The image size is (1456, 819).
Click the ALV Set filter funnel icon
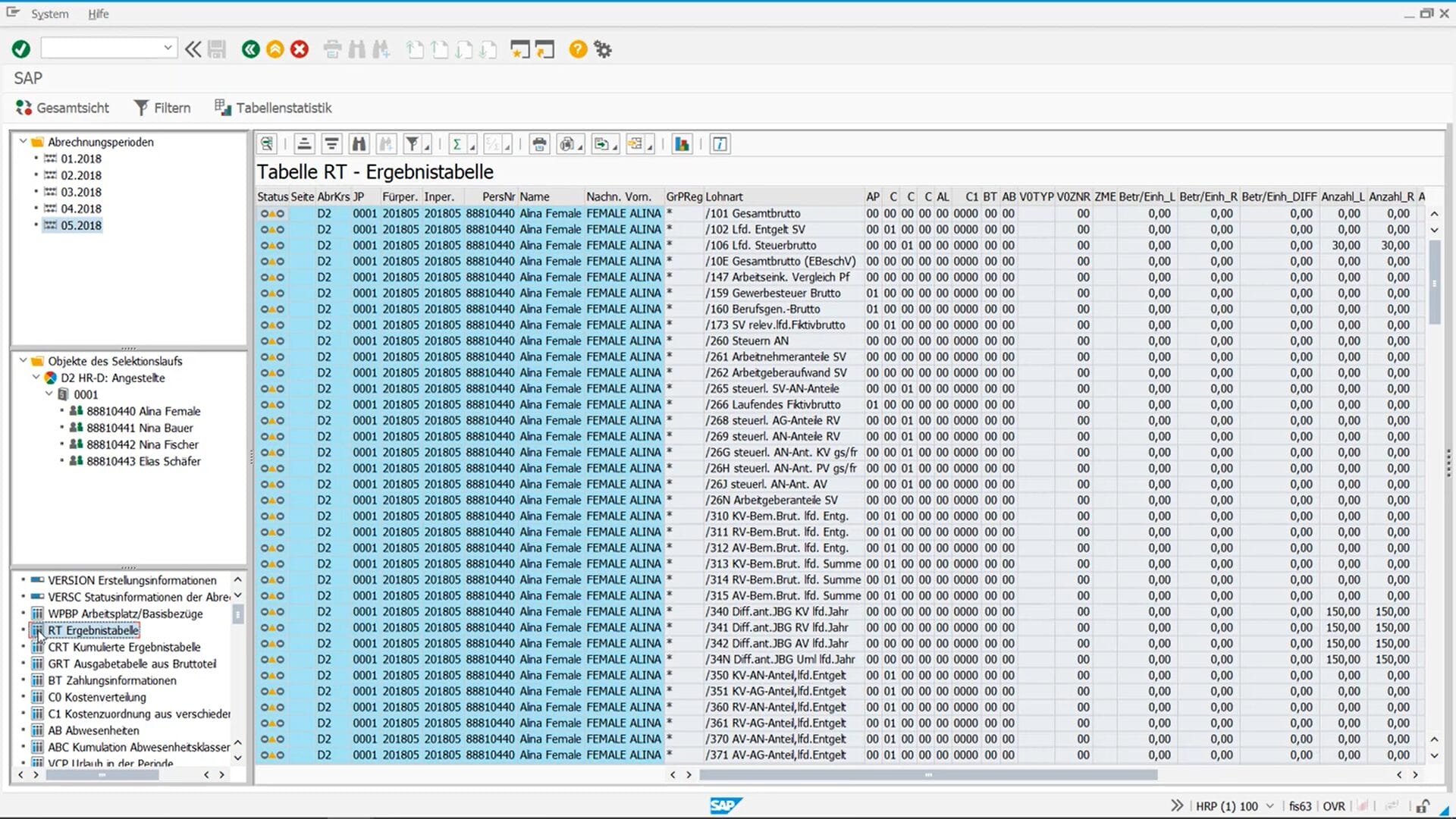(x=412, y=144)
